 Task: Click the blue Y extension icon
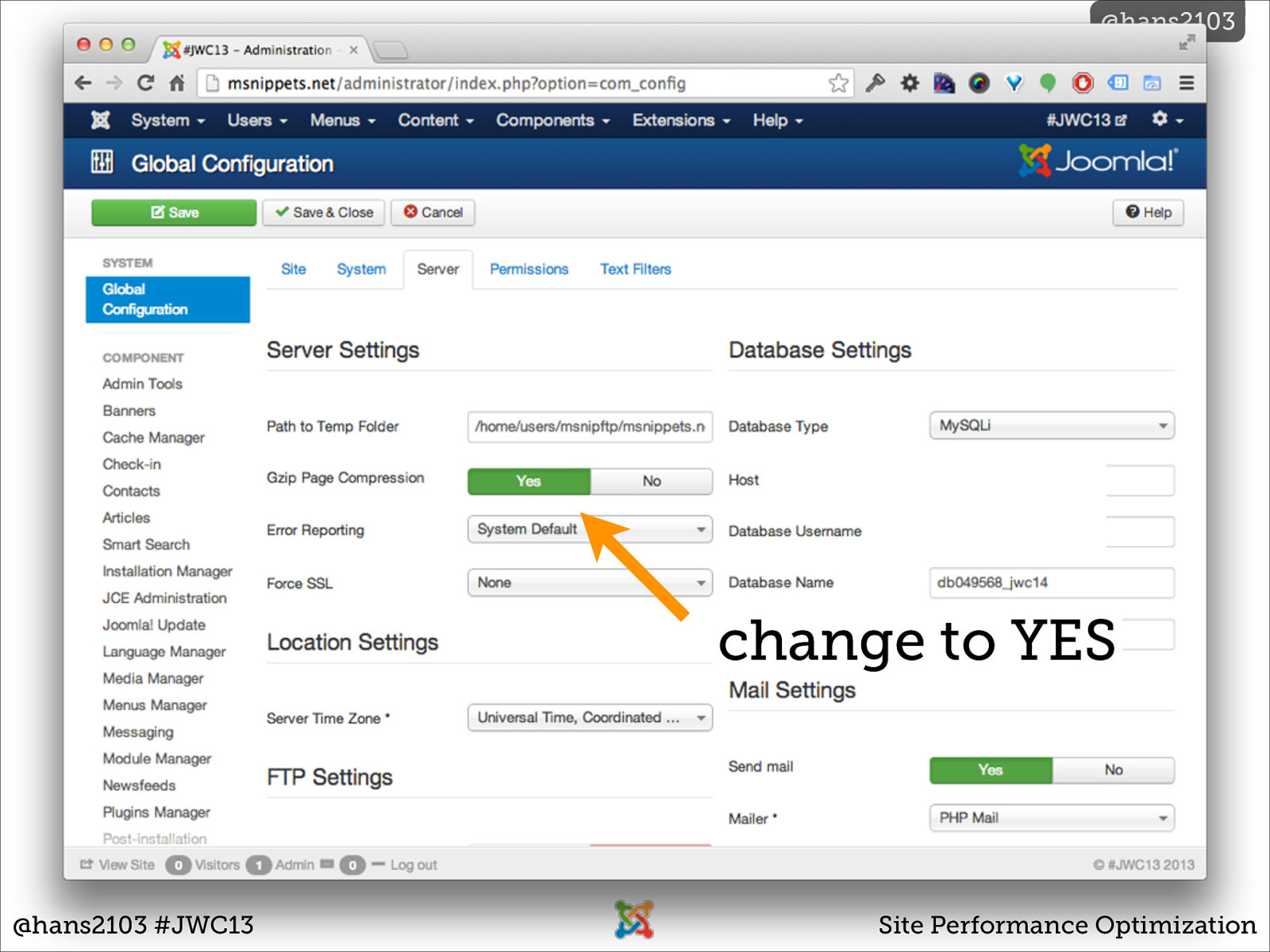(1014, 83)
